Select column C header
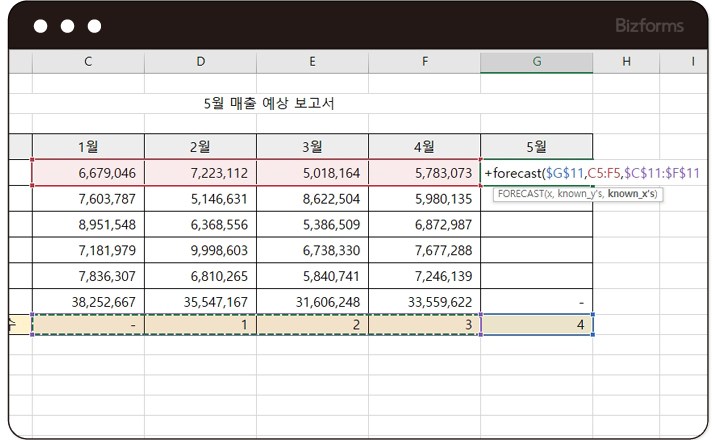 [88, 62]
